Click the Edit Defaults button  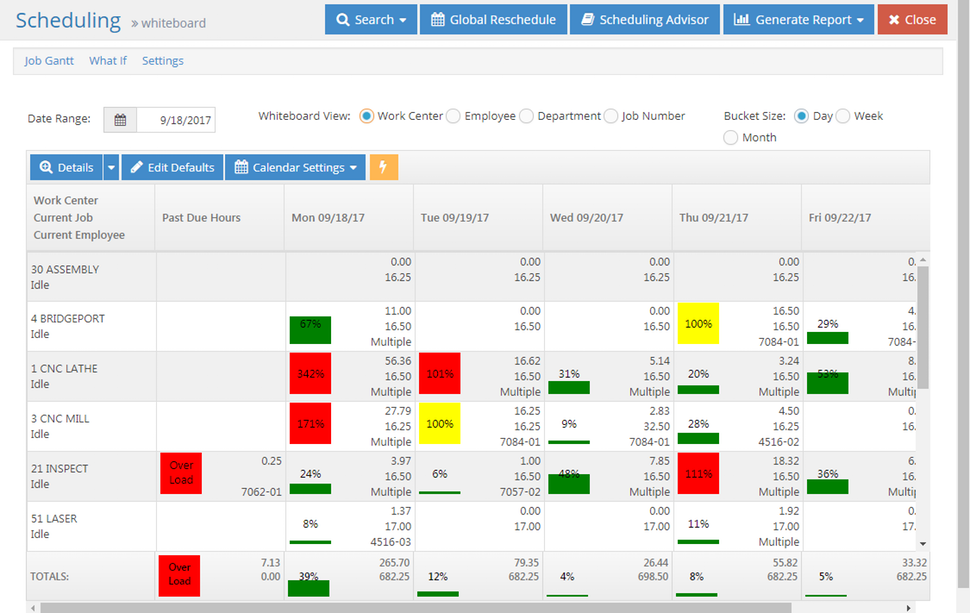click(x=172, y=166)
